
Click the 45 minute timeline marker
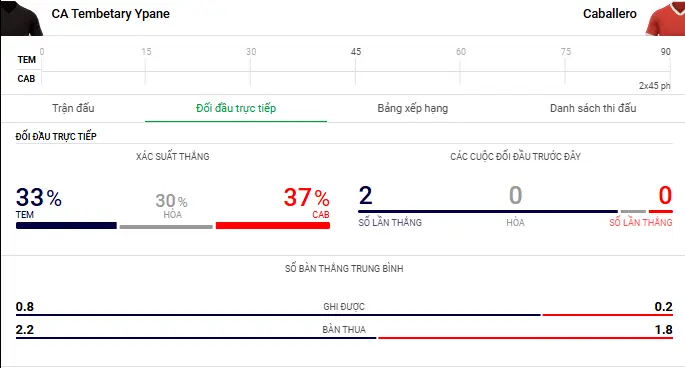pos(356,52)
